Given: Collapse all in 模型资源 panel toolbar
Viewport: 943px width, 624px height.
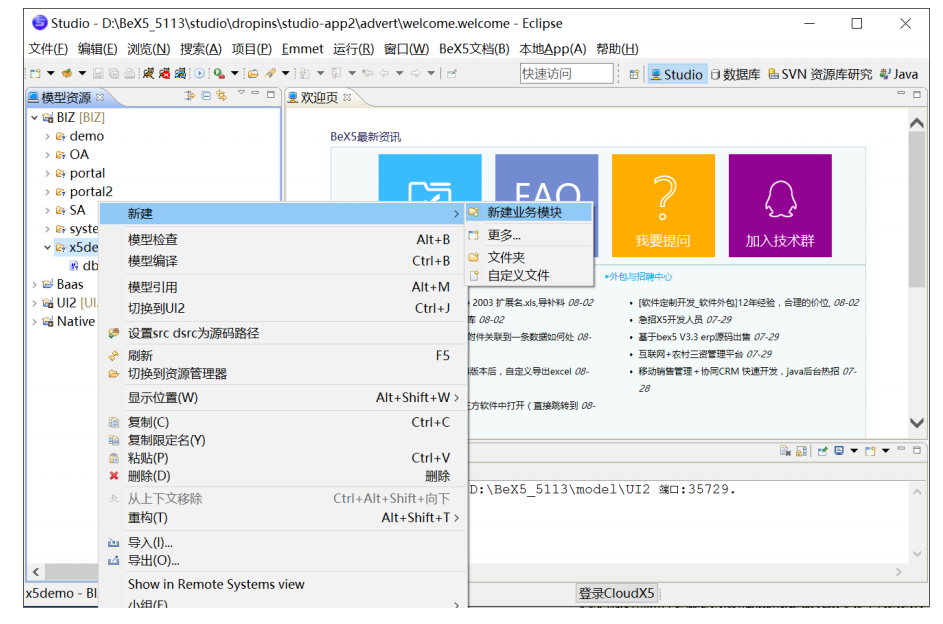Looking at the screenshot, I should (206, 94).
